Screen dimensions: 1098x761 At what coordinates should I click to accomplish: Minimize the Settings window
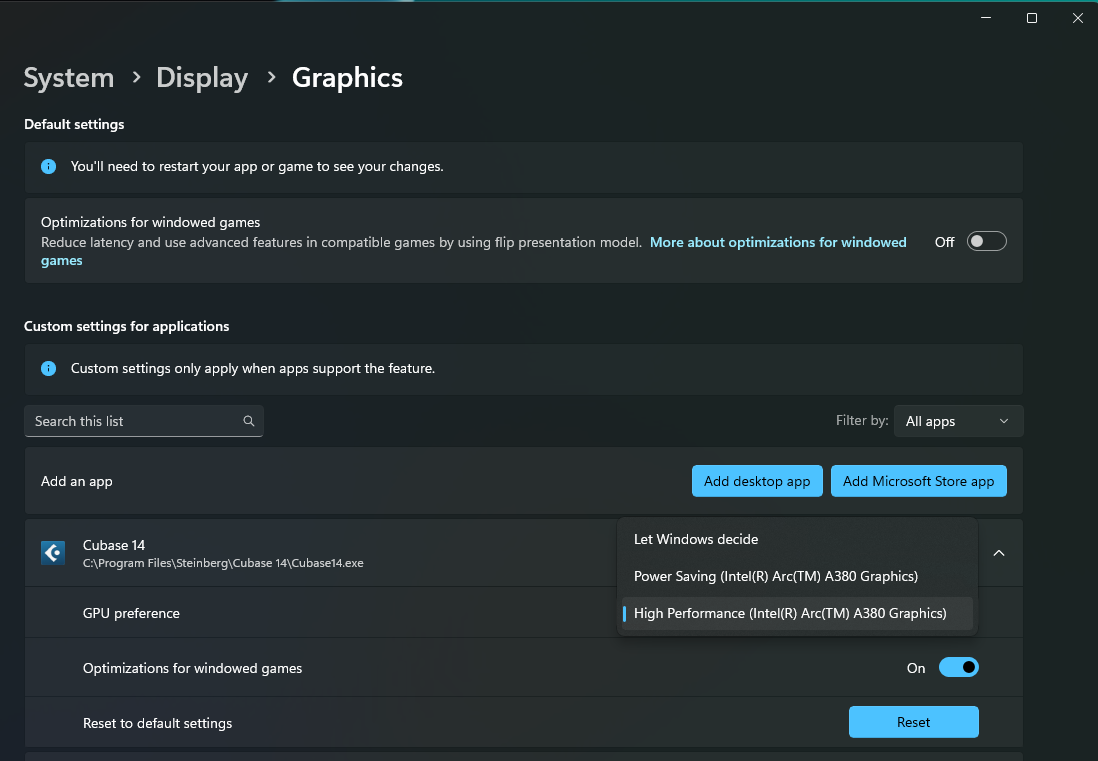pos(986,18)
